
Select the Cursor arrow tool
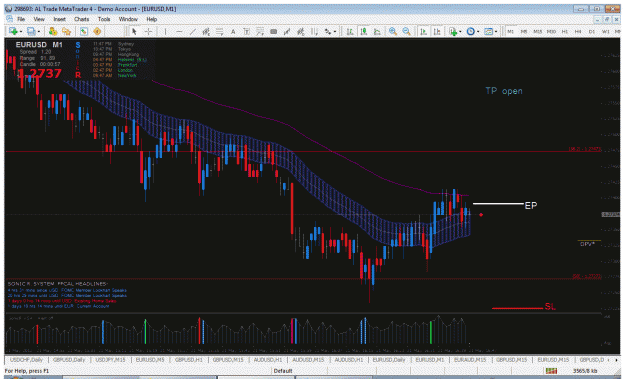(x=134, y=31)
